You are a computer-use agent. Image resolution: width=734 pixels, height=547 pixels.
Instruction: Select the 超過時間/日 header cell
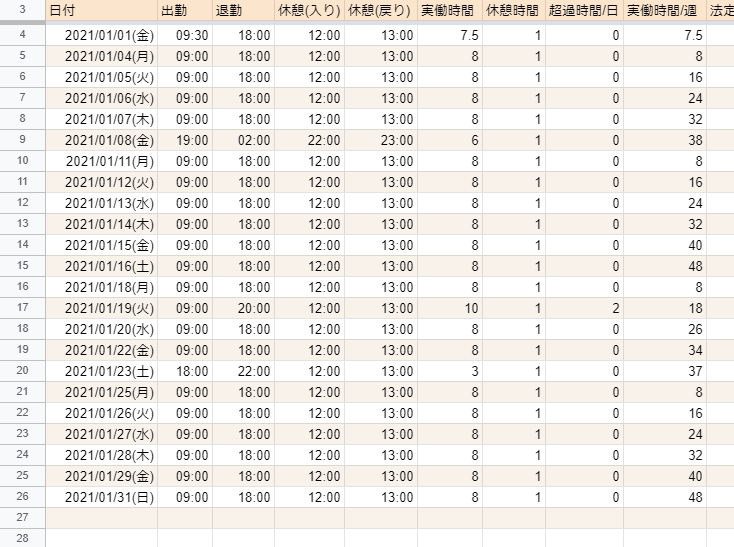584,10
